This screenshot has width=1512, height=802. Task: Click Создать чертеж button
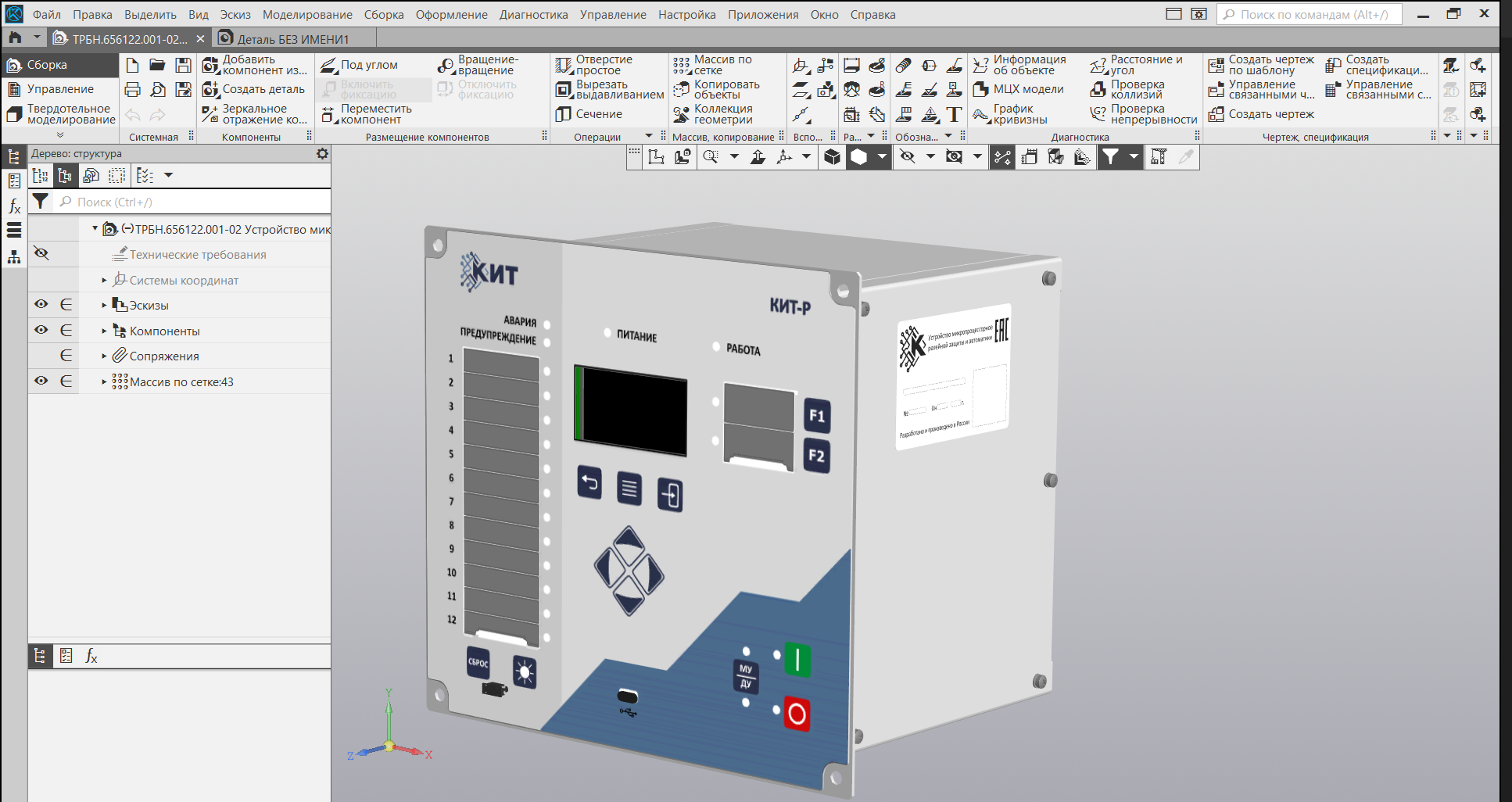1261,114
